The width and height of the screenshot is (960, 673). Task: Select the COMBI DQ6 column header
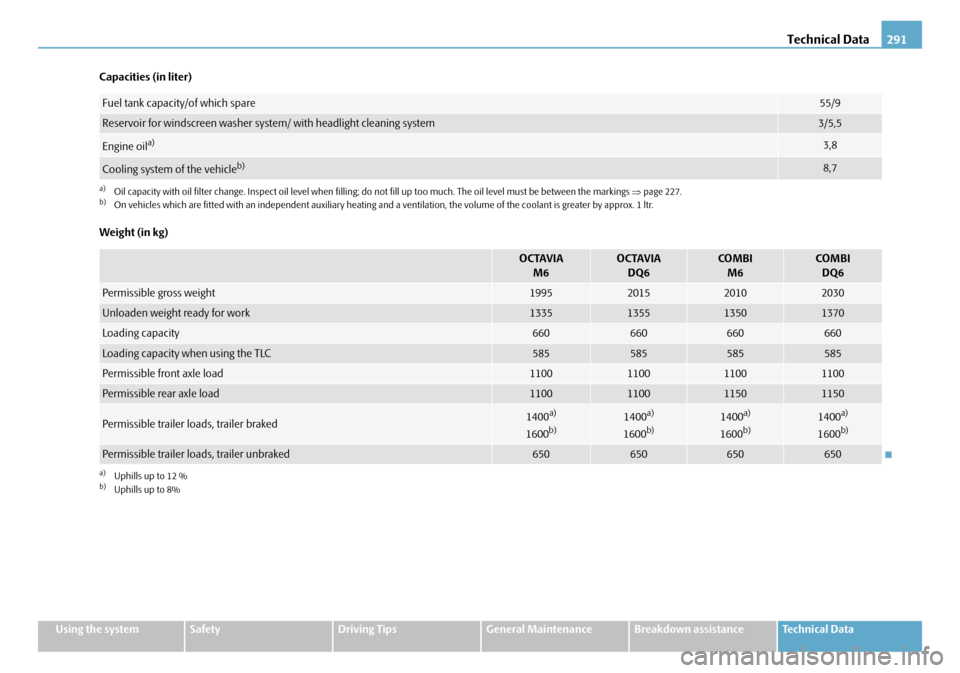[x=832, y=265]
